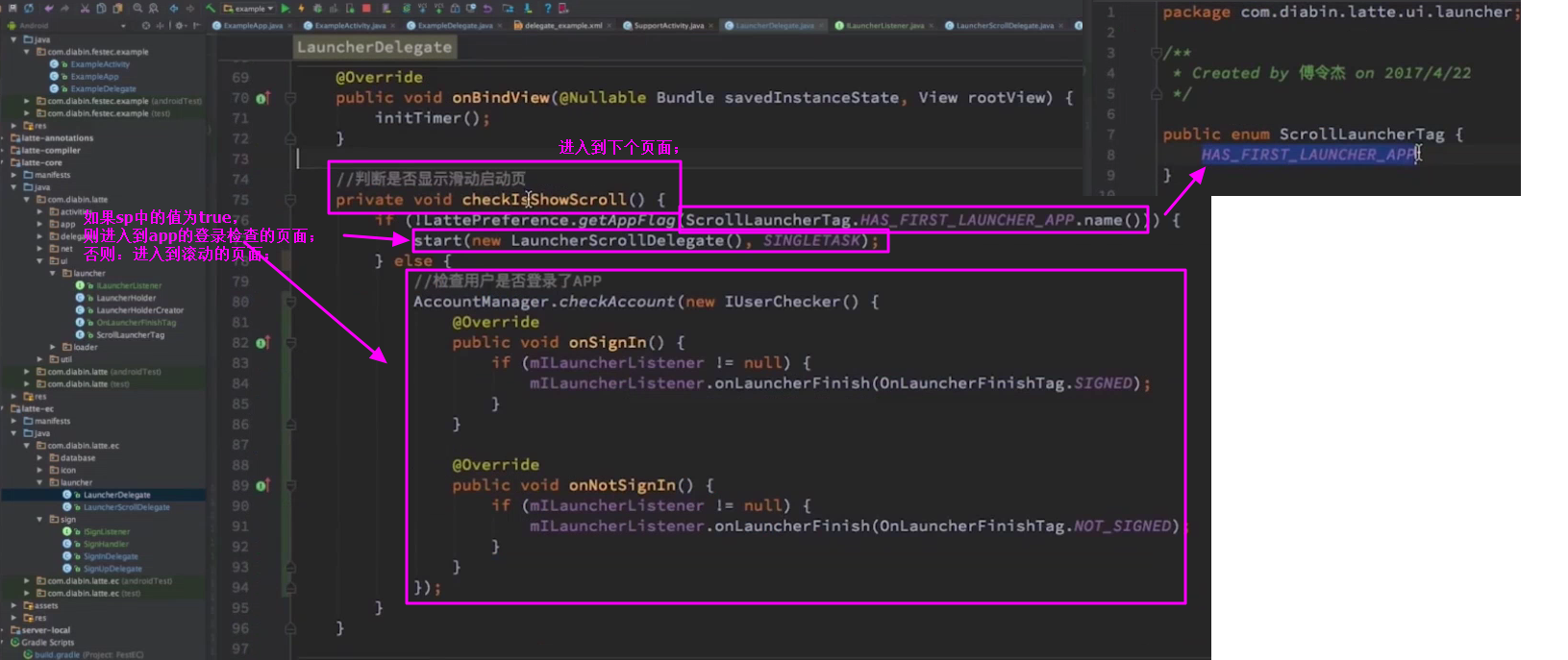Image resolution: width=1568 pixels, height=660 pixels.
Task: Select the server-local module
Action: (45, 630)
